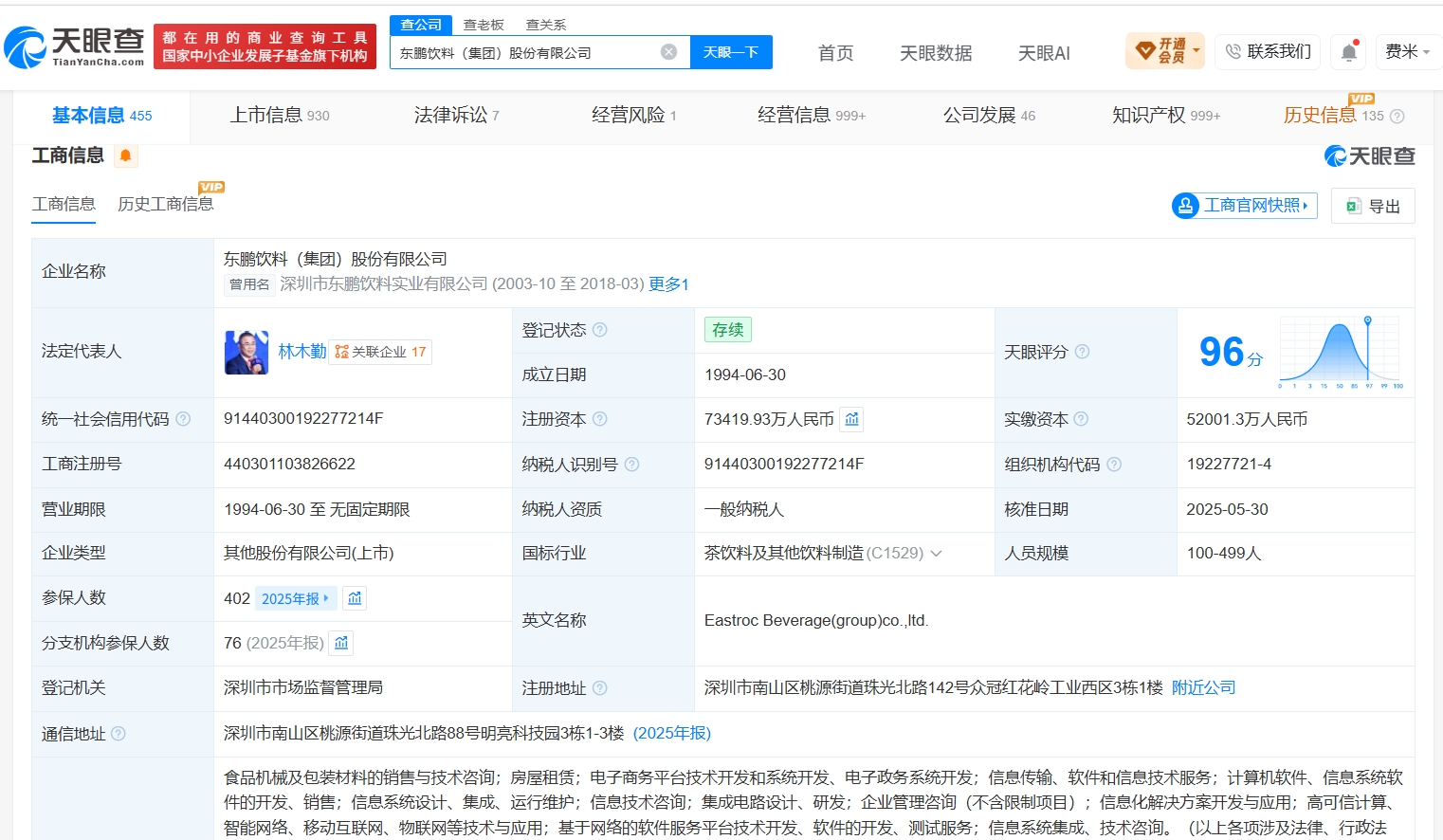
Task: Expand the 开通会员 dropdown
Action: 1165,51
